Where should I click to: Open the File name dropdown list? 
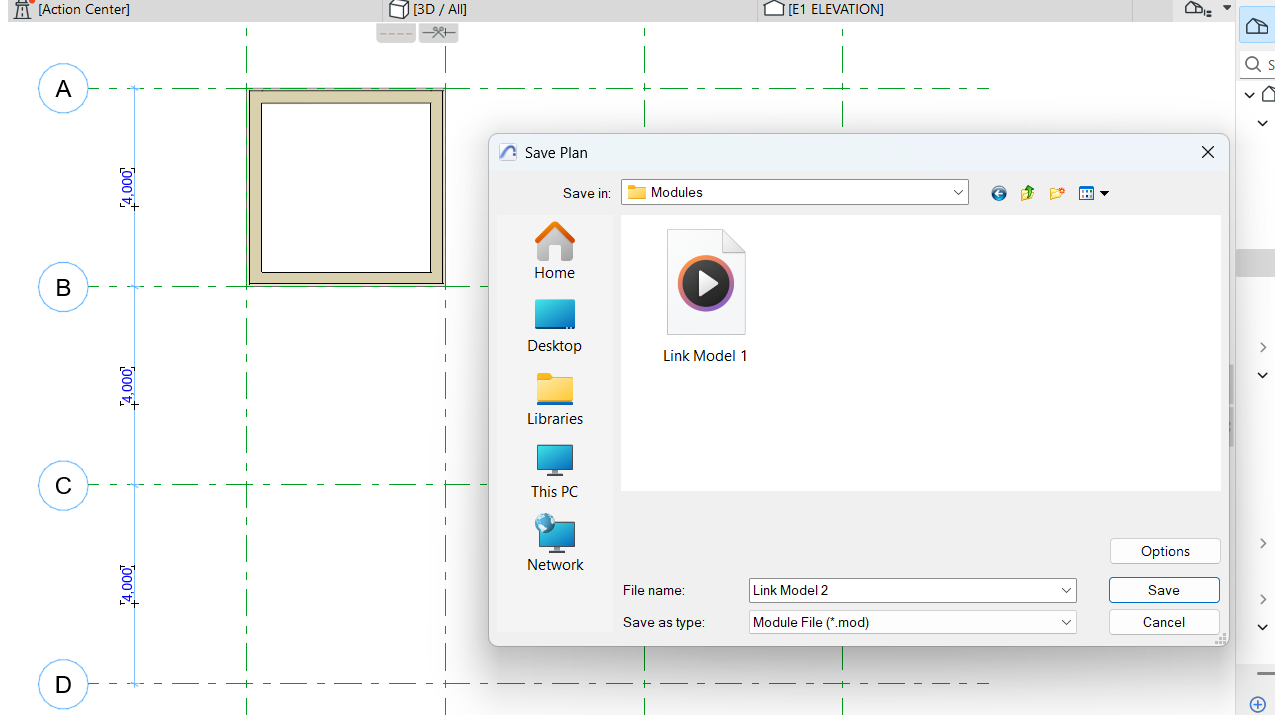coord(1066,591)
